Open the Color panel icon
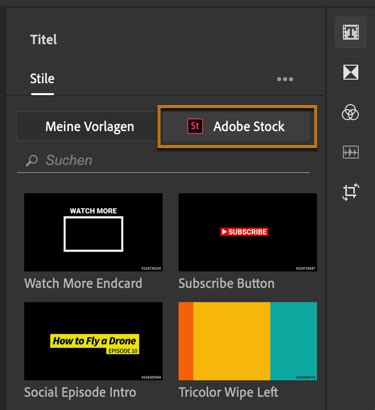The height and width of the screenshot is (410, 375). pyautogui.click(x=351, y=112)
